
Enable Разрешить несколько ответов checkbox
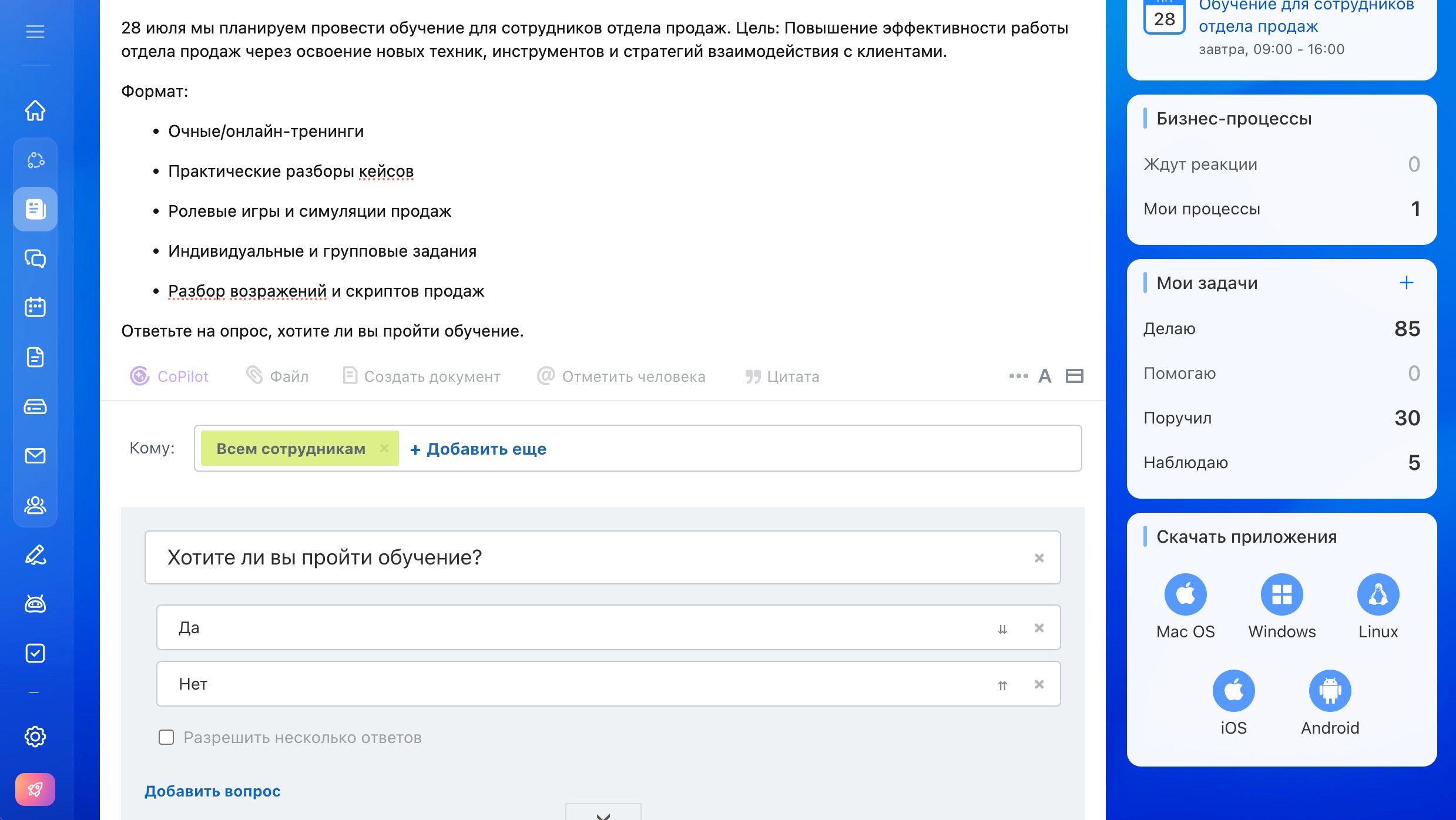166,737
